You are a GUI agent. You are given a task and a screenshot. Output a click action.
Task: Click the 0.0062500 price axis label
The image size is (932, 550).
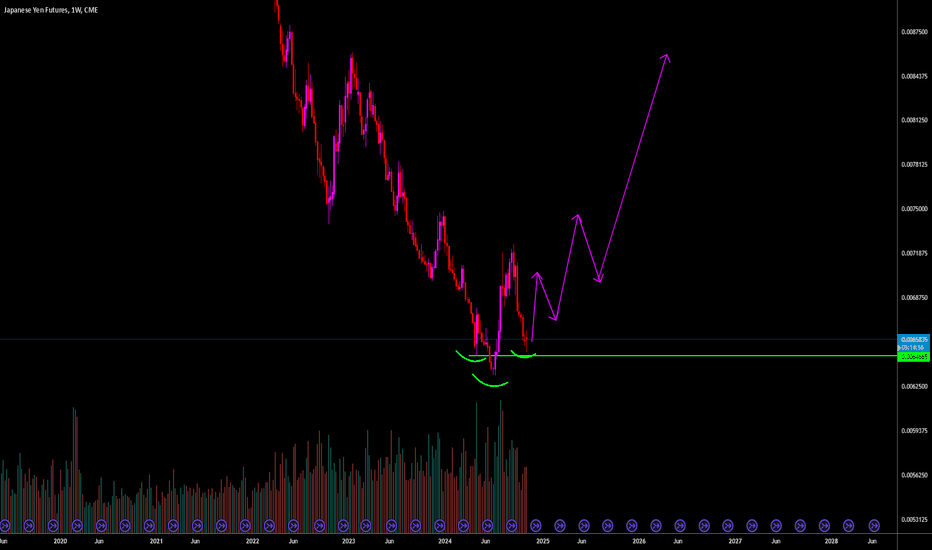[x=914, y=386]
